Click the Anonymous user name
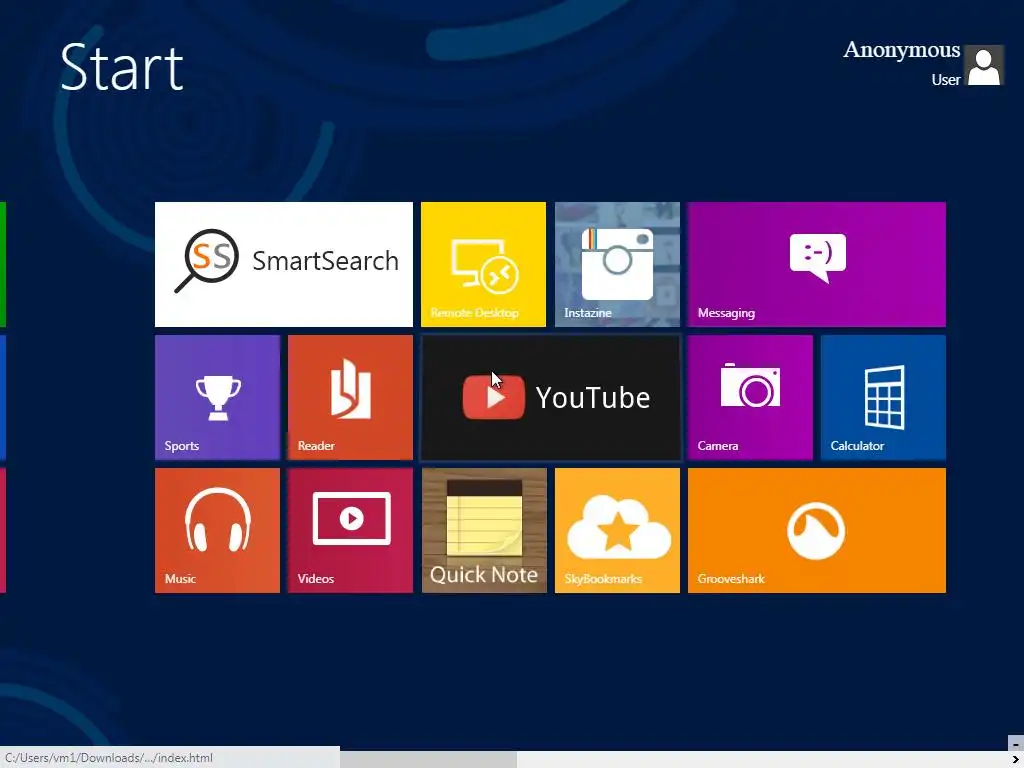Image resolution: width=1024 pixels, height=768 pixels. tap(901, 50)
